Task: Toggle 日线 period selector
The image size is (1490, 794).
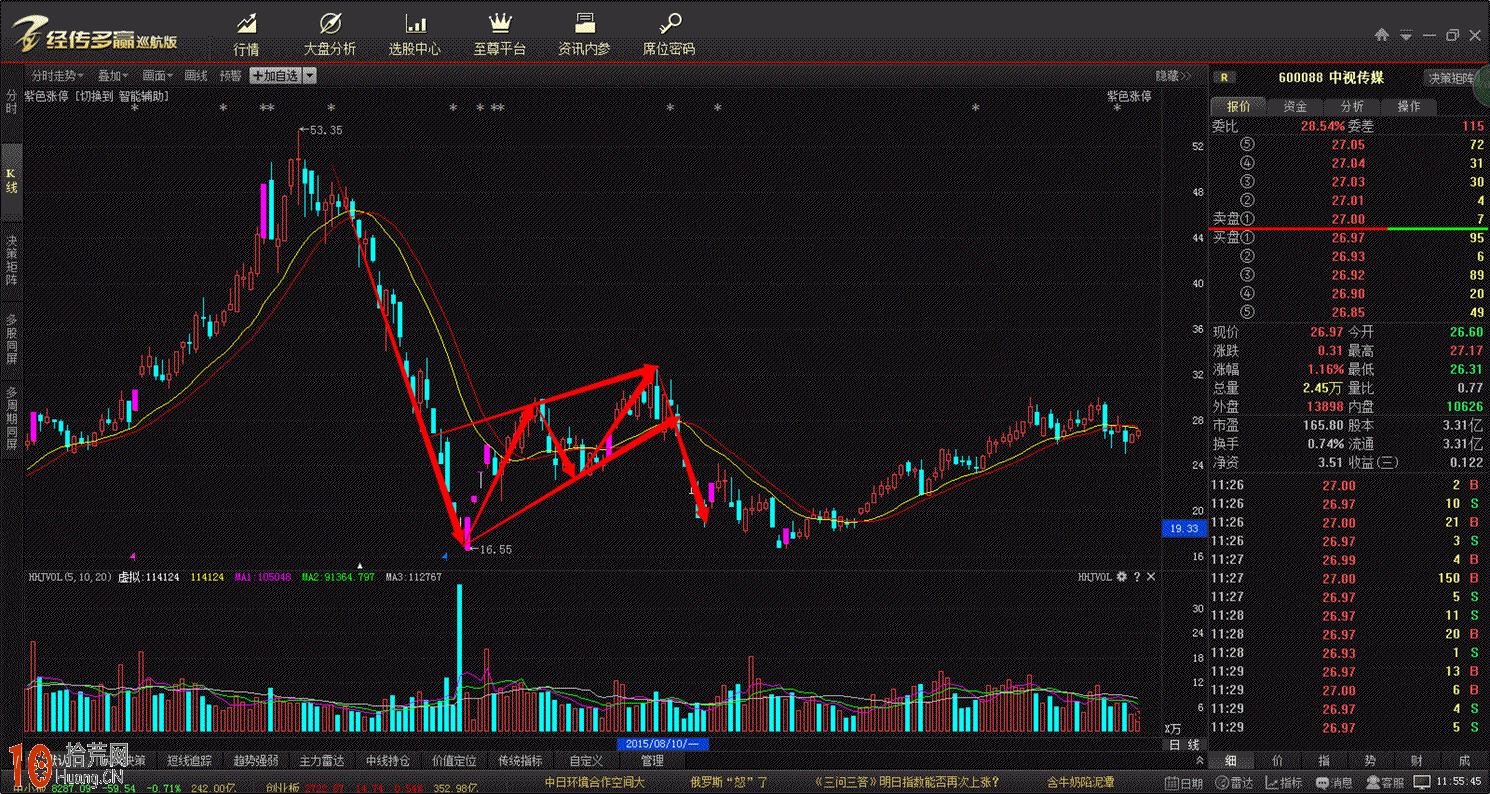Action: [1184, 745]
